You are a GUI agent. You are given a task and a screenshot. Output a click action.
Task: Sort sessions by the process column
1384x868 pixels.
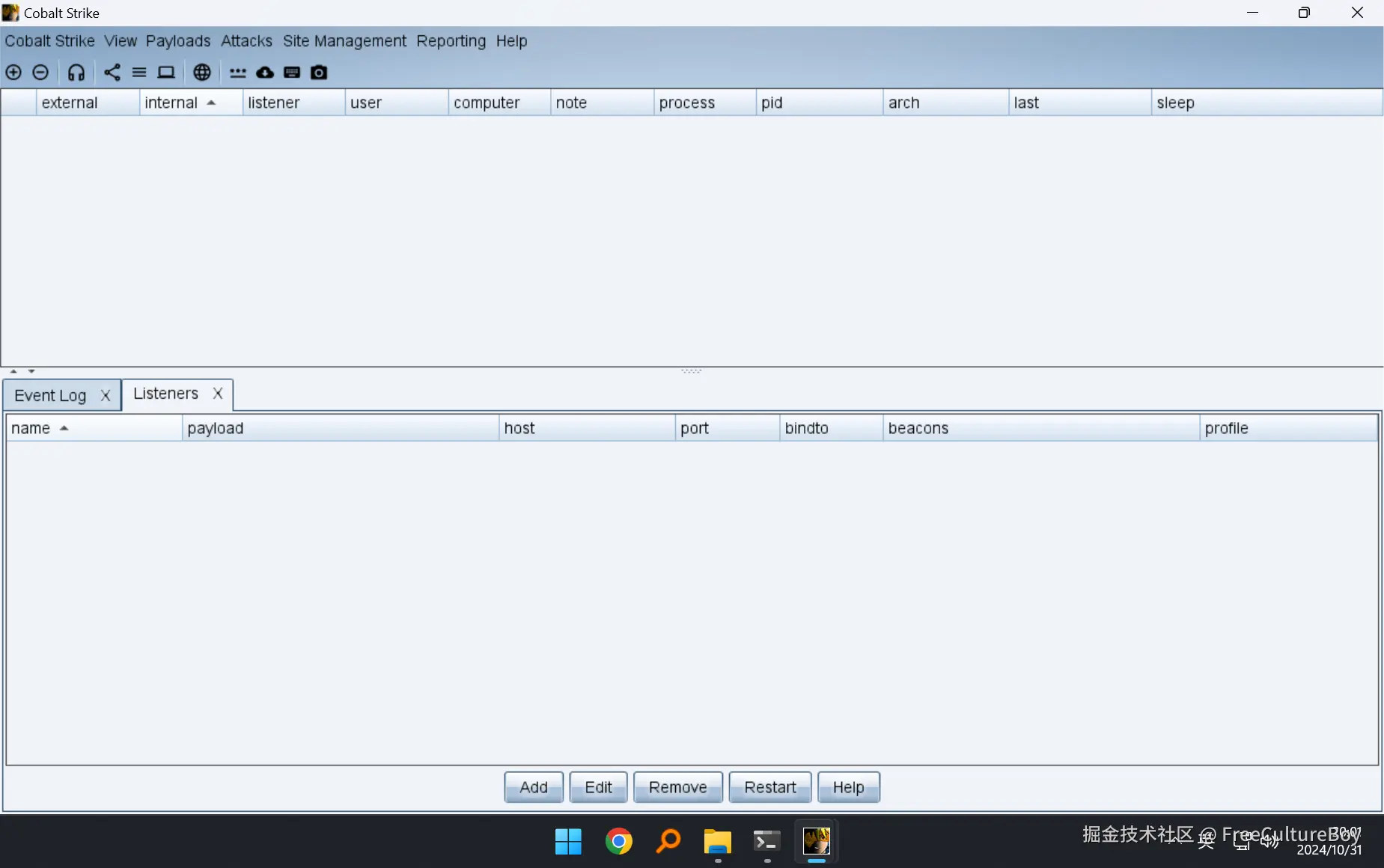tap(705, 103)
